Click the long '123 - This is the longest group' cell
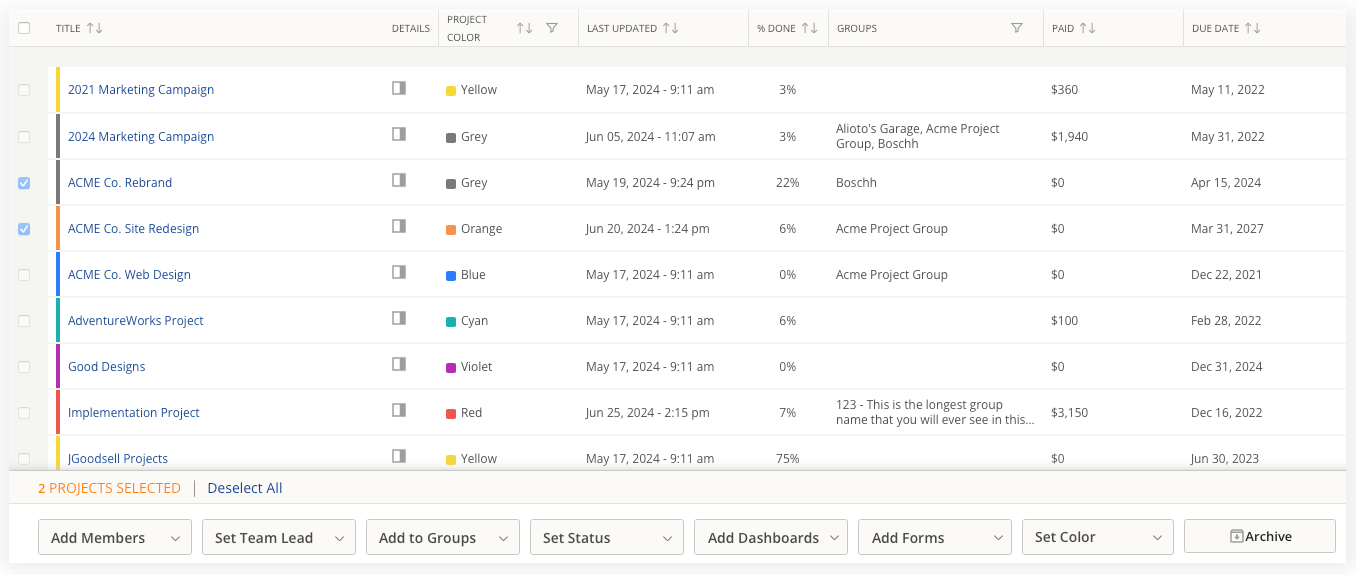Image resolution: width=1356 pixels, height=575 pixels. [x=935, y=412]
